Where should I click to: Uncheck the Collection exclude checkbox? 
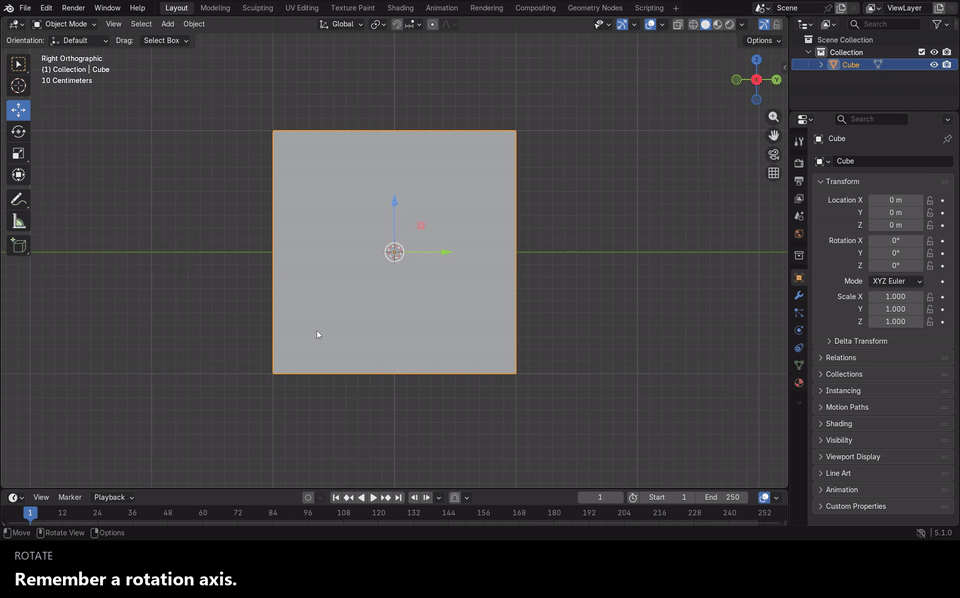click(x=921, y=52)
